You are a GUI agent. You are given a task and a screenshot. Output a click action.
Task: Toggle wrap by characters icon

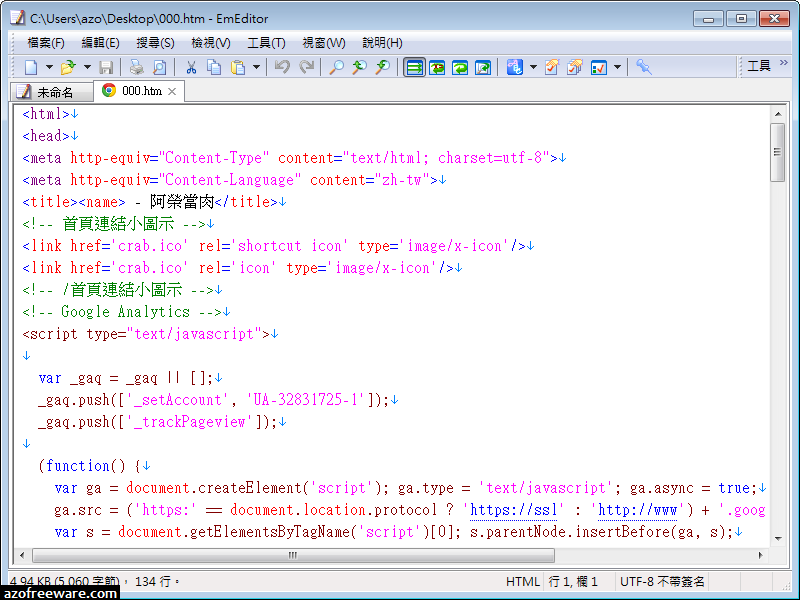pos(437,67)
